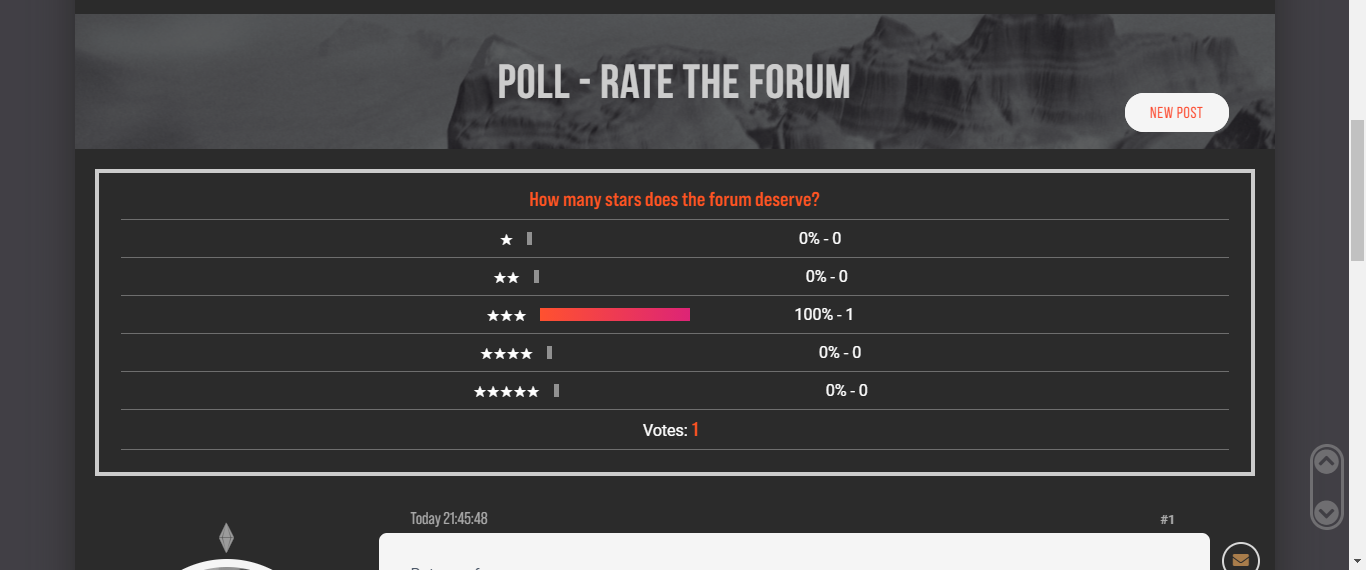
Task: Select the single star rating icon
Action: (506, 239)
